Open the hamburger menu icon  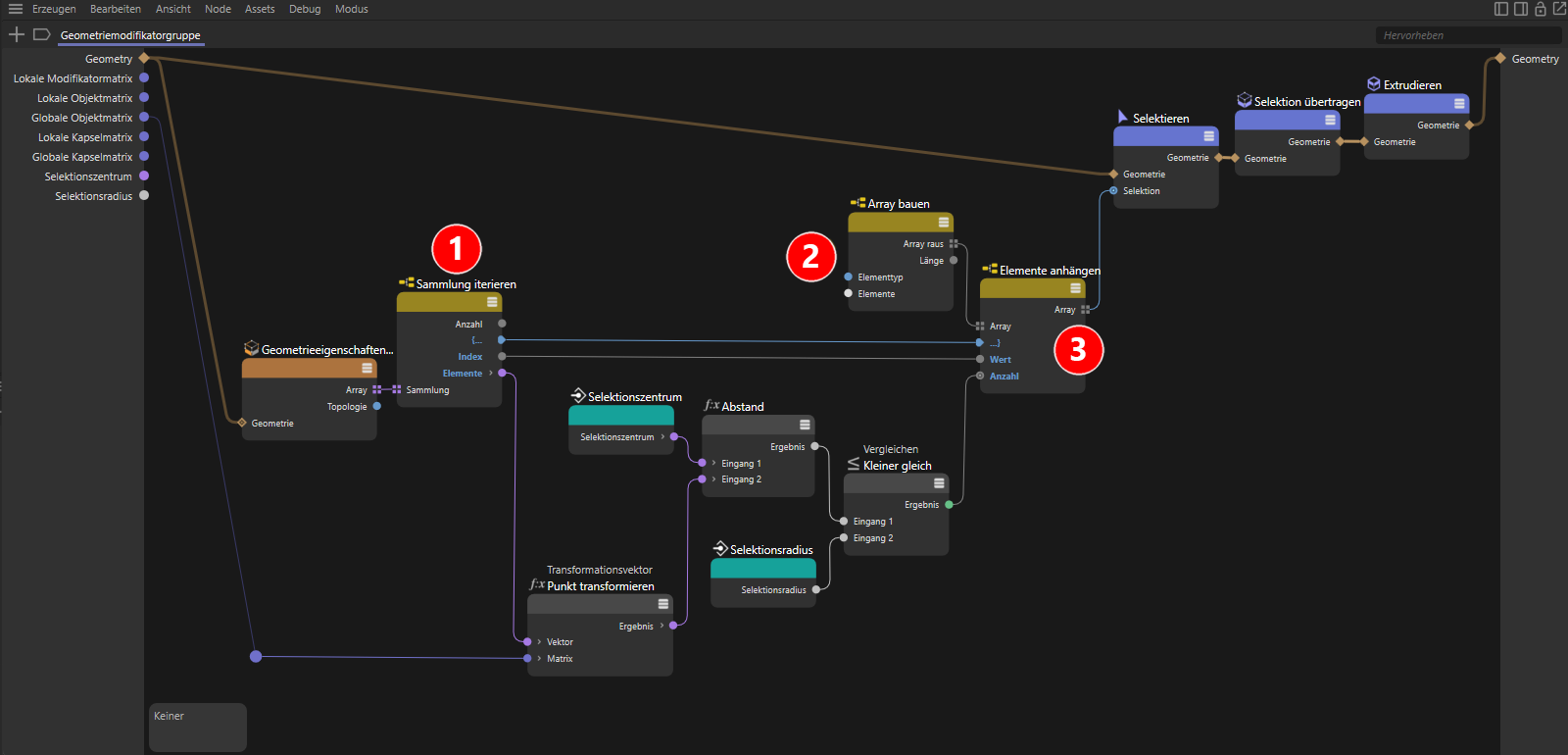pos(16,9)
